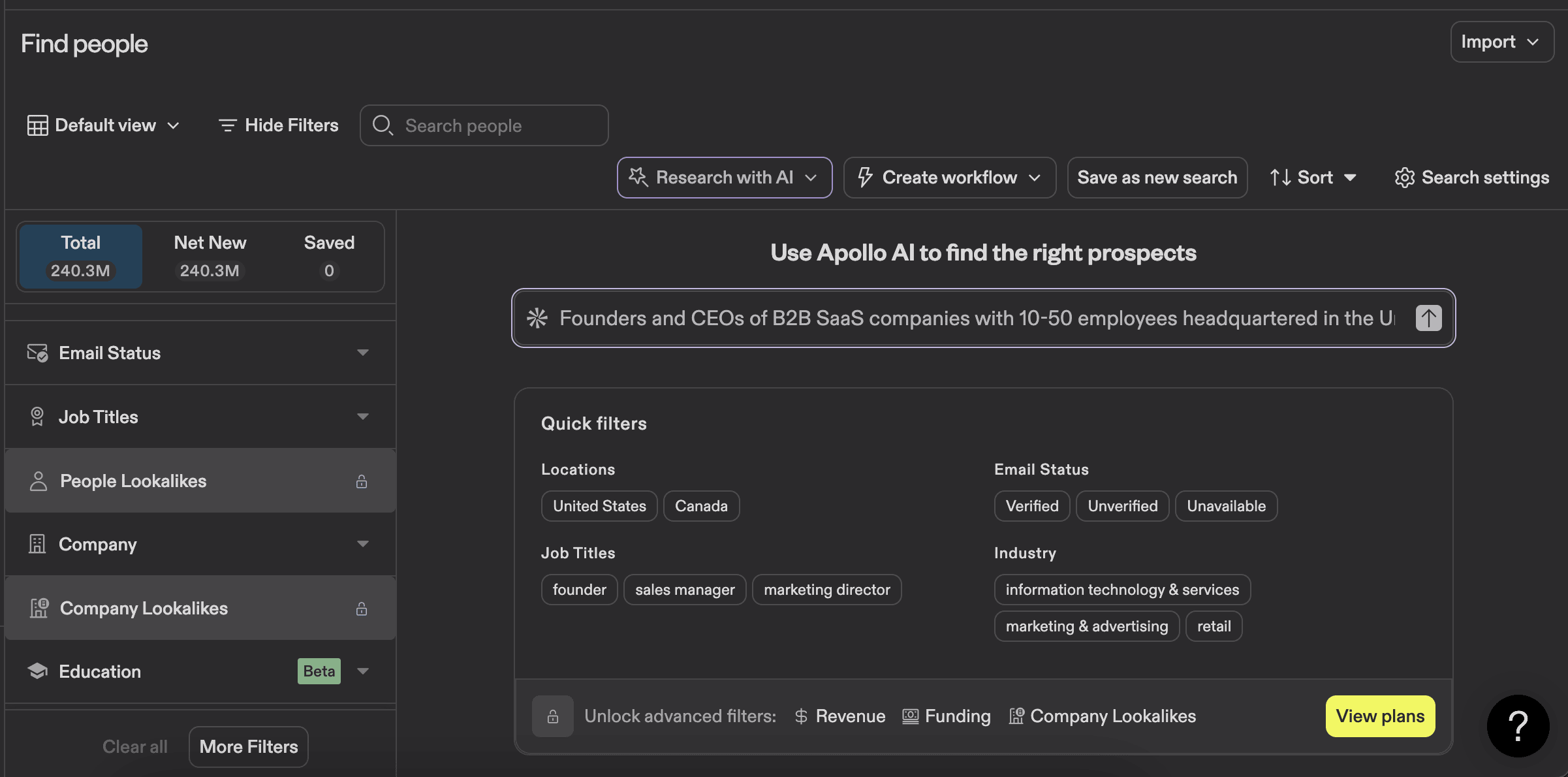
Task: Open the help question mark bubble
Action: pyautogui.click(x=1518, y=726)
